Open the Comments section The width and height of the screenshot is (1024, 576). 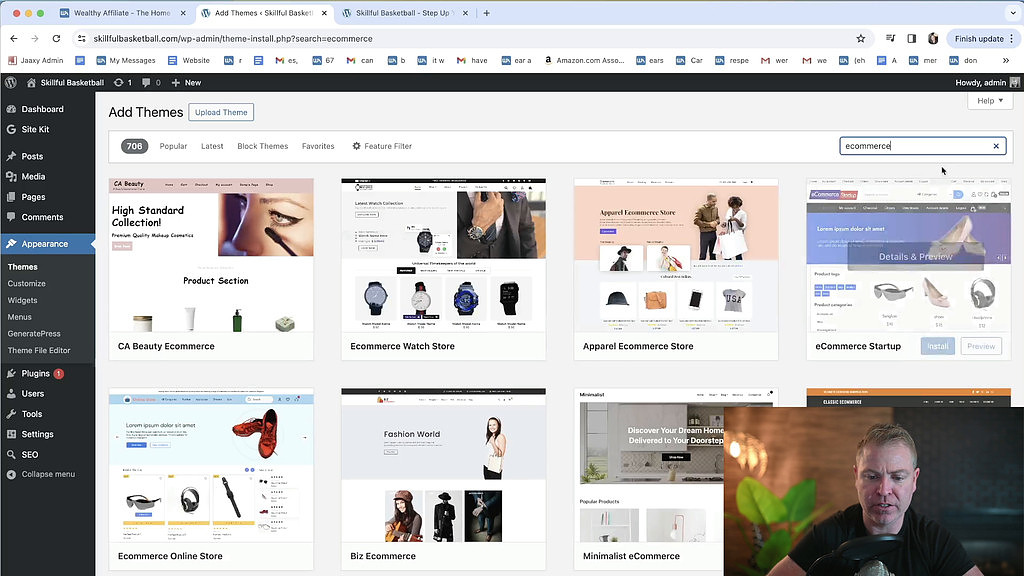point(40,217)
